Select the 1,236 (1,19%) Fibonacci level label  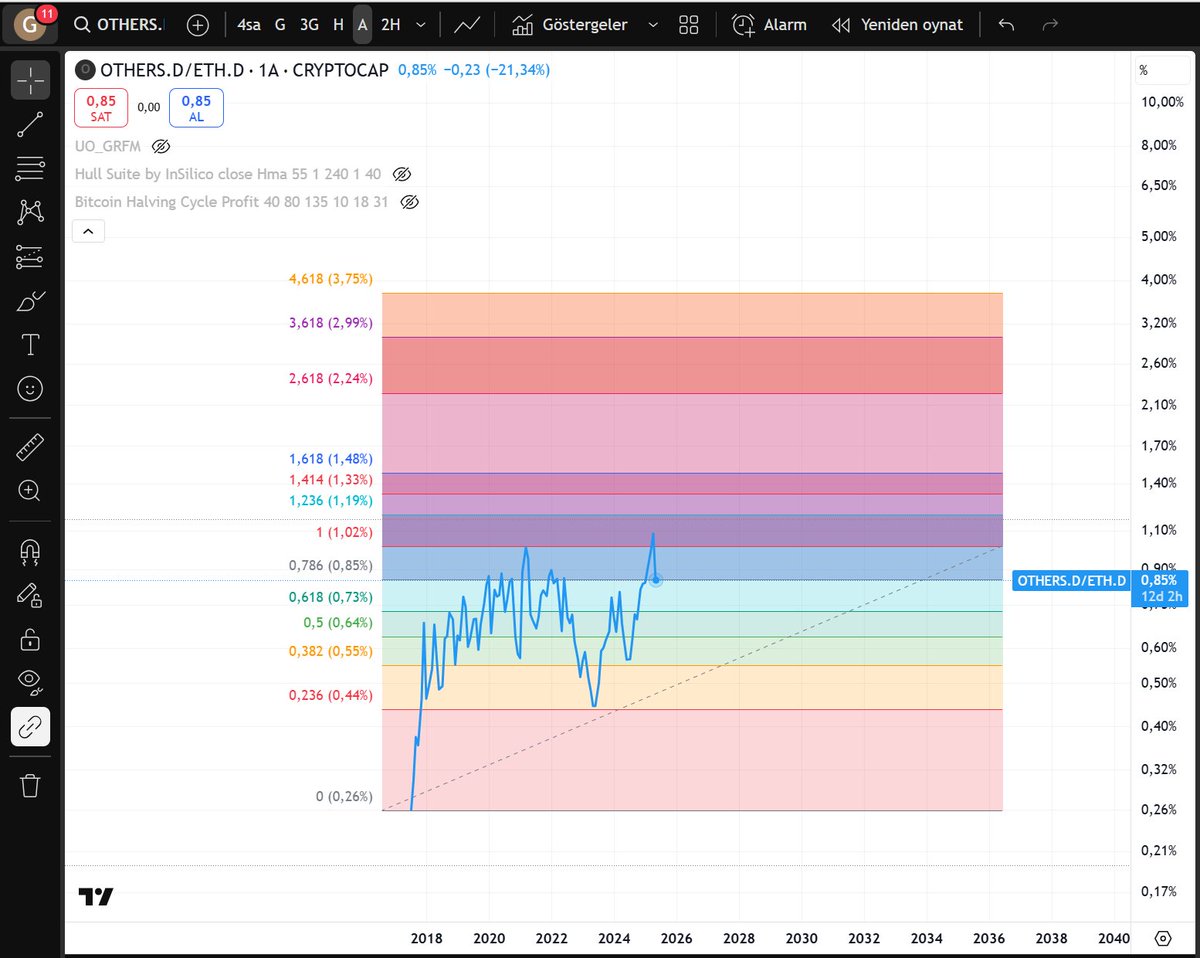(x=331, y=501)
